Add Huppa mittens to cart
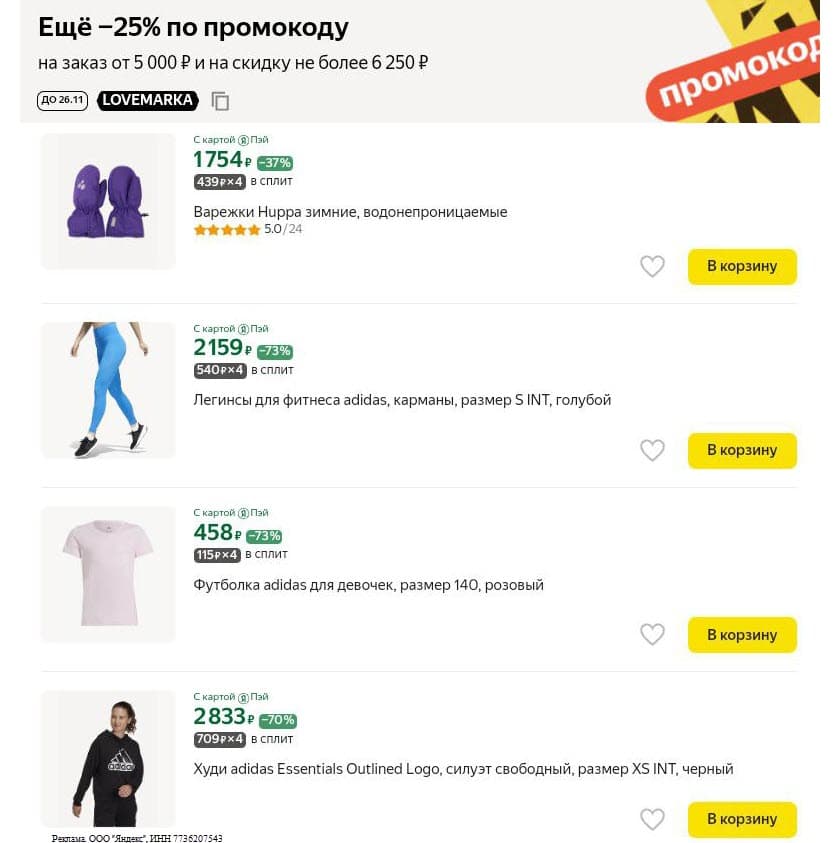The image size is (840, 843). click(742, 267)
